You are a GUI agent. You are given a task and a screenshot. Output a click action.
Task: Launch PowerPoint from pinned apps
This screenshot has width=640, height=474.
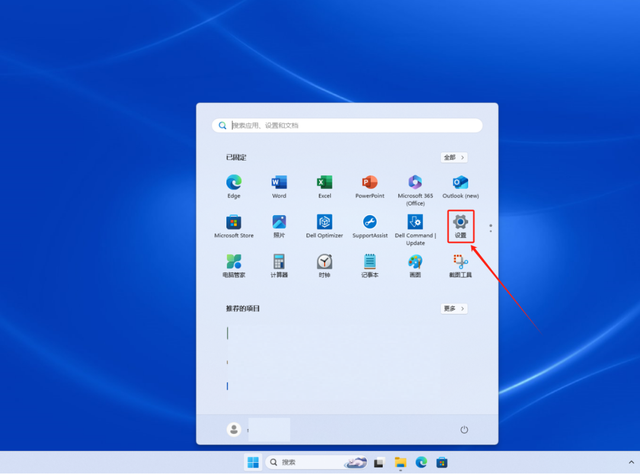pyautogui.click(x=370, y=186)
